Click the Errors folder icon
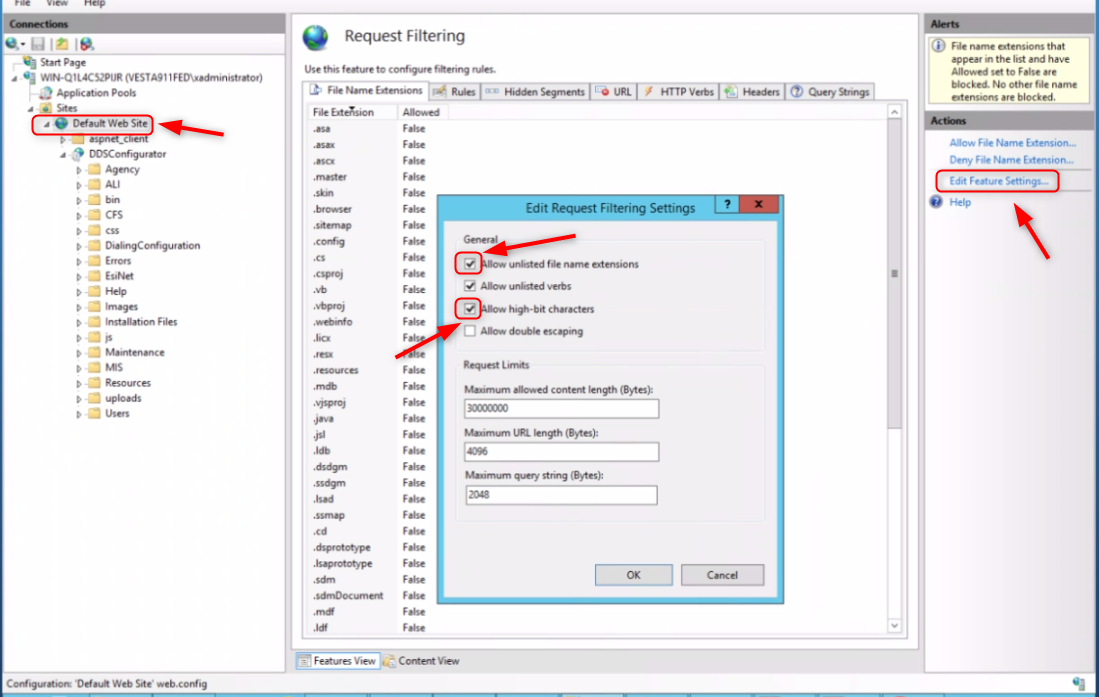Viewport: 1099px width, 697px height. pos(94,261)
